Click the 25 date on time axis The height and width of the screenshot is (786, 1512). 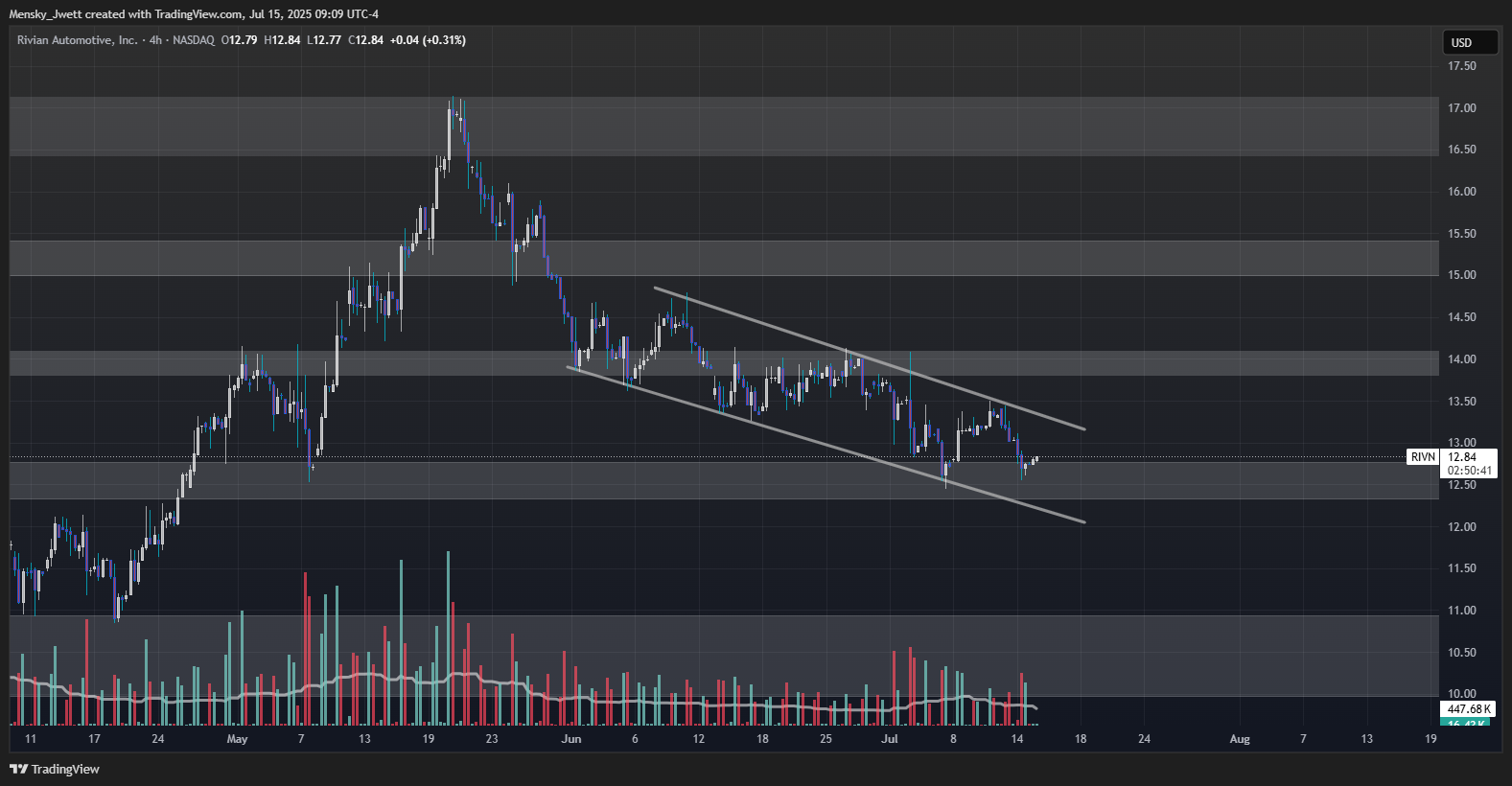click(826, 739)
